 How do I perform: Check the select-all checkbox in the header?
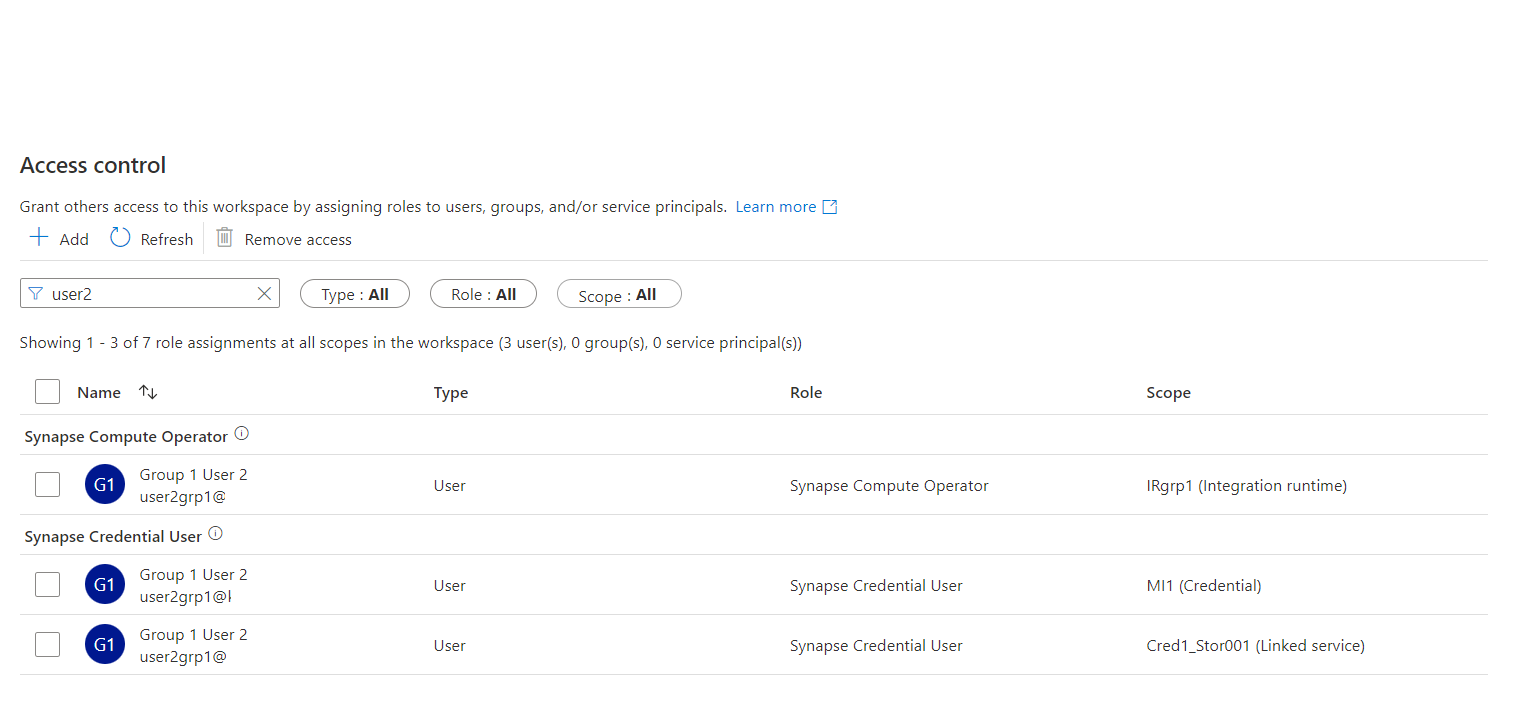(x=47, y=391)
